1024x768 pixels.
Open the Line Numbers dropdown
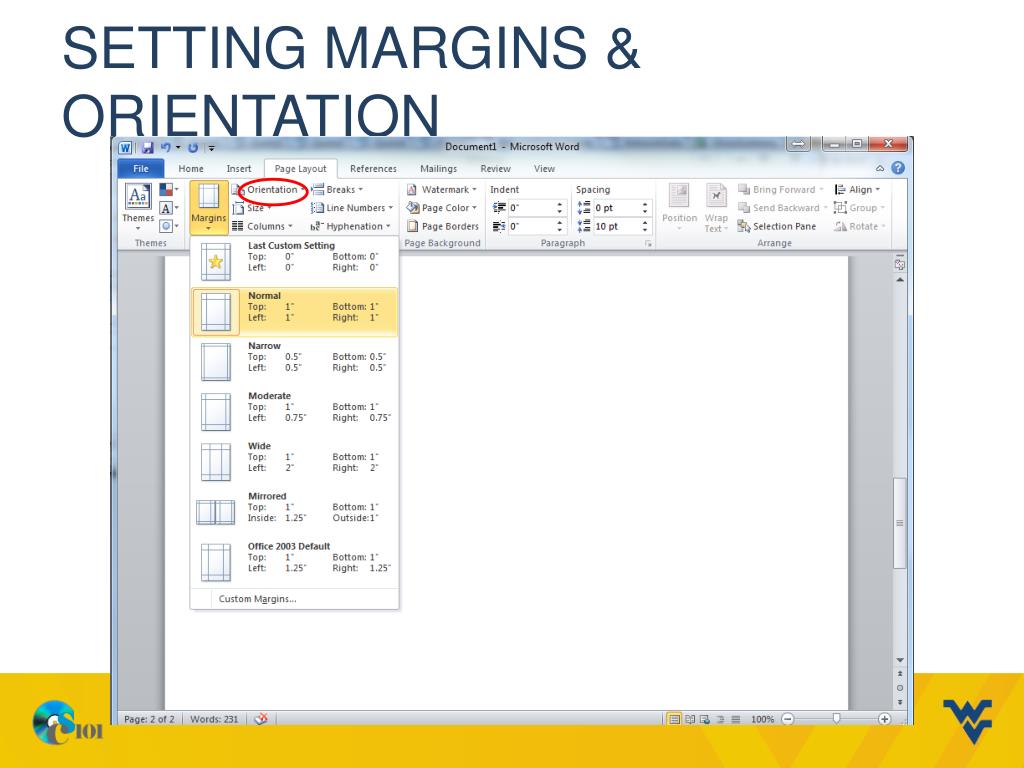coord(352,208)
